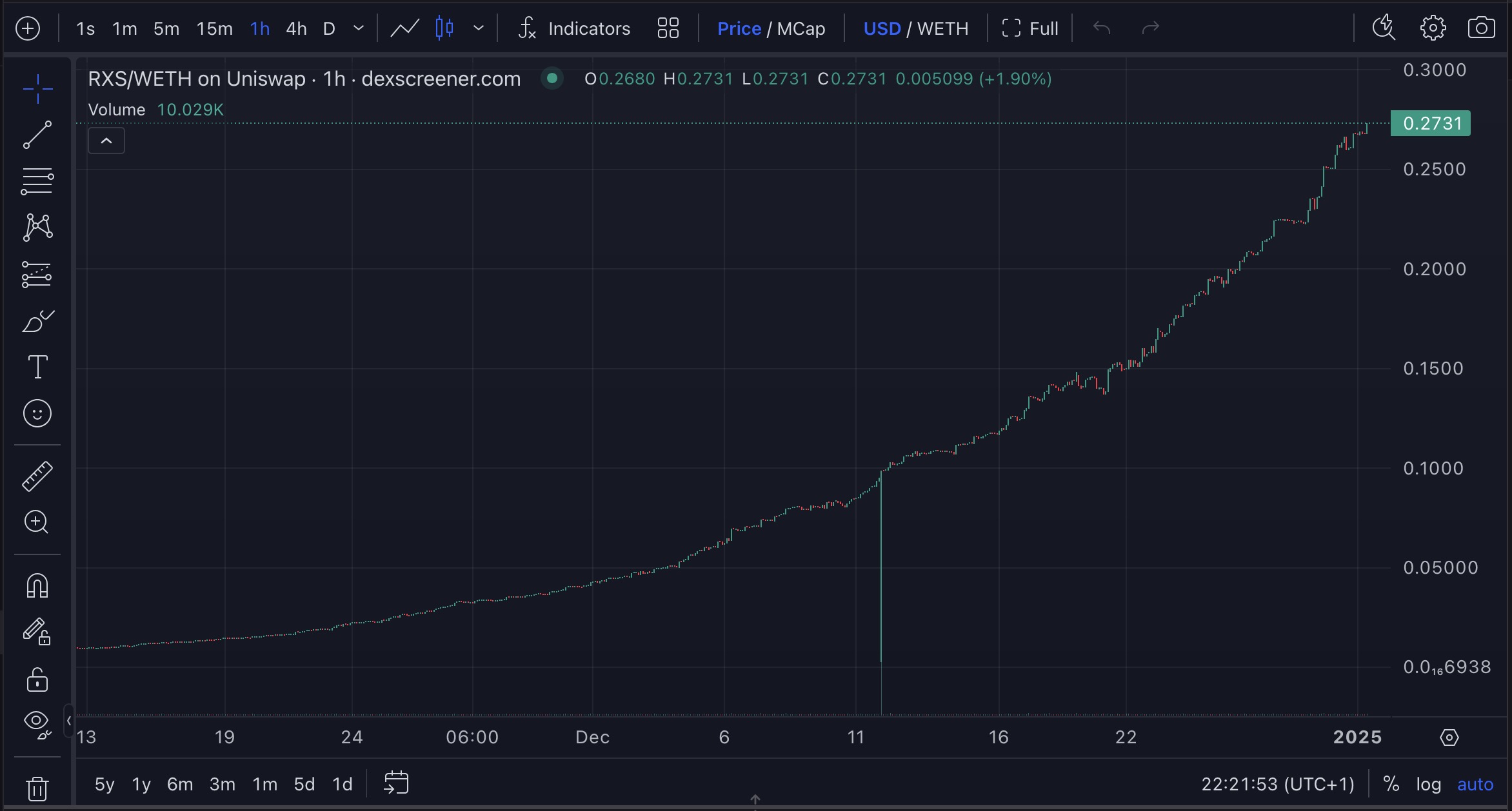
Task: Set interval to 1m in top bar
Action: [x=124, y=28]
